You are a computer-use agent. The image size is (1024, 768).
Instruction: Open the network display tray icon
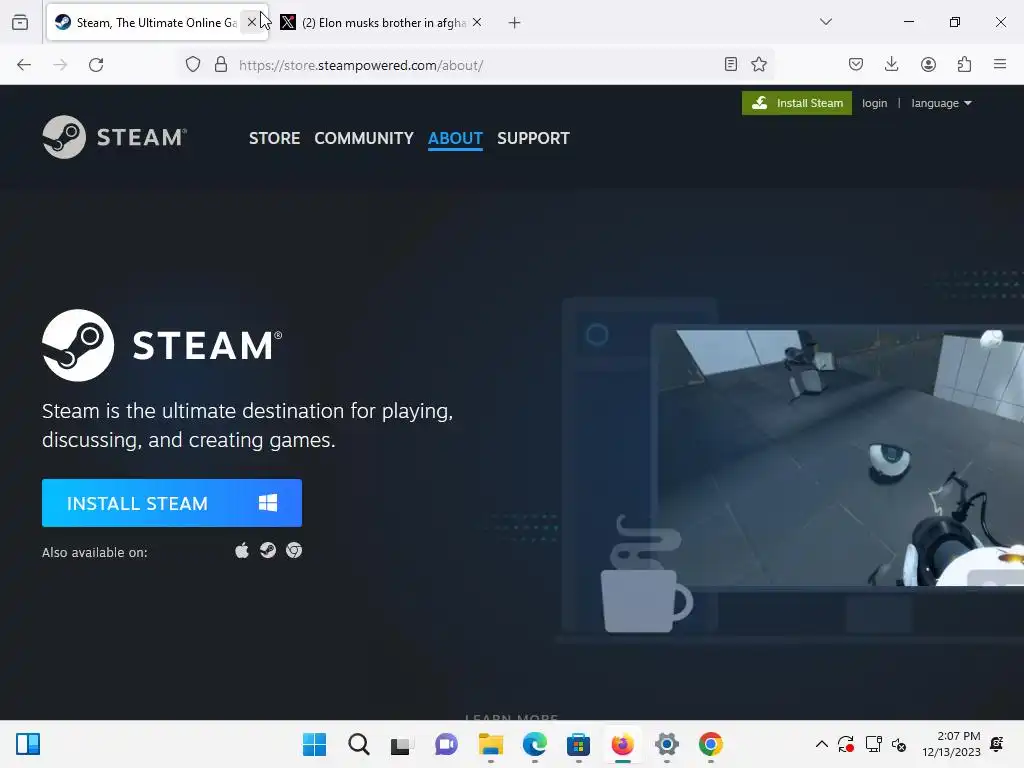[x=873, y=744]
